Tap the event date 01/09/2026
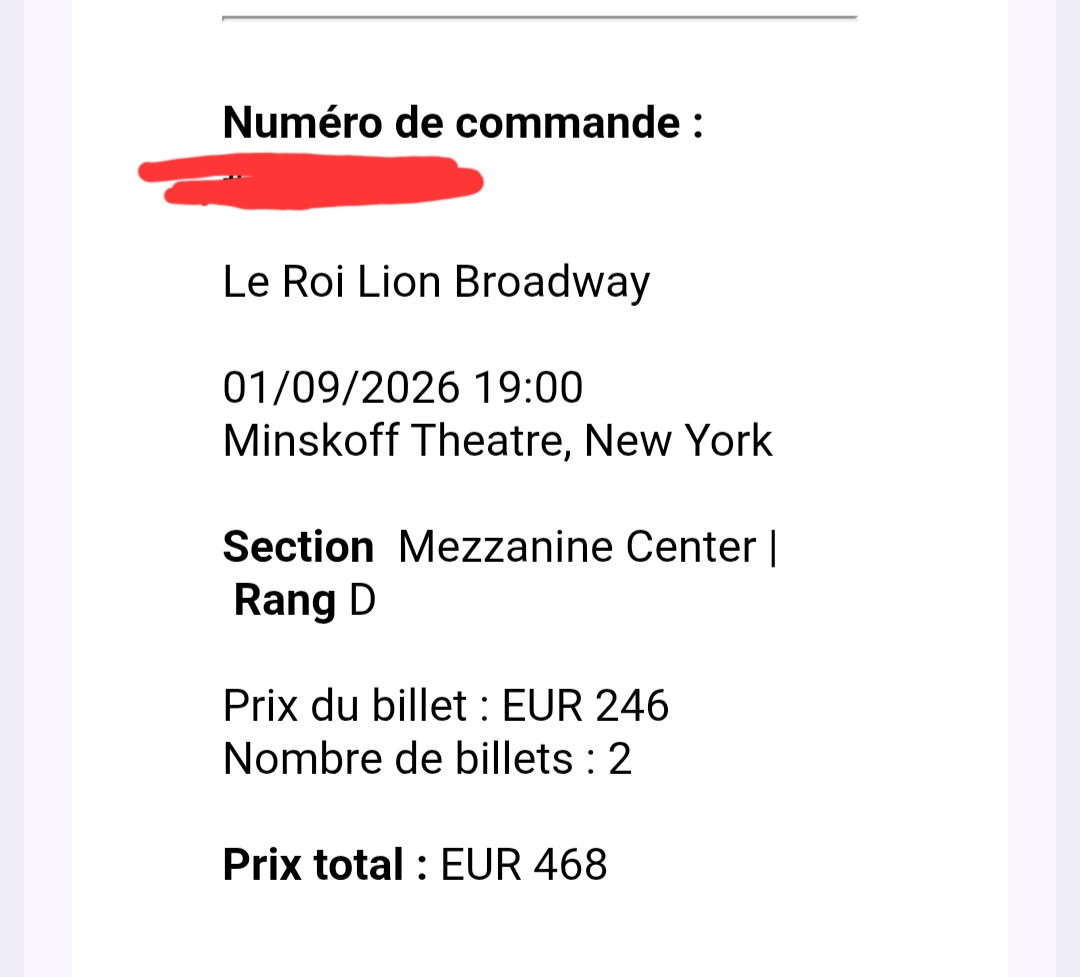Viewport: 1080px width, 977px height. click(340, 388)
